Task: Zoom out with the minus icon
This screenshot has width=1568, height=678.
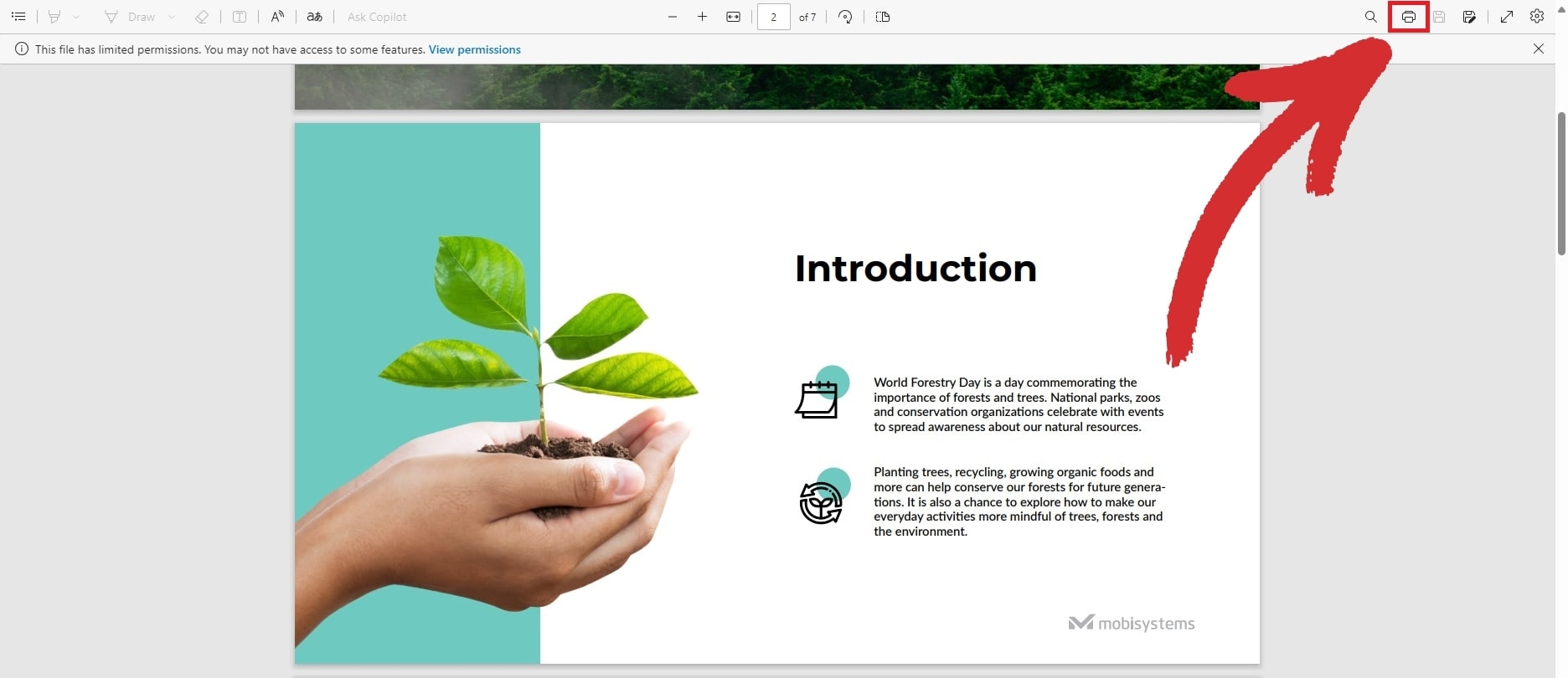Action: [x=673, y=17]
